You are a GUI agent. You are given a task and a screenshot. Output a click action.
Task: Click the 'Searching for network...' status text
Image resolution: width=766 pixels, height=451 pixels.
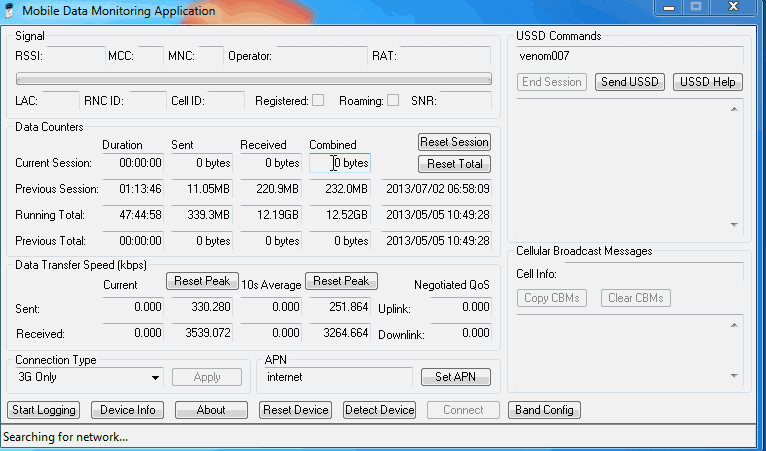pos(65,437)
